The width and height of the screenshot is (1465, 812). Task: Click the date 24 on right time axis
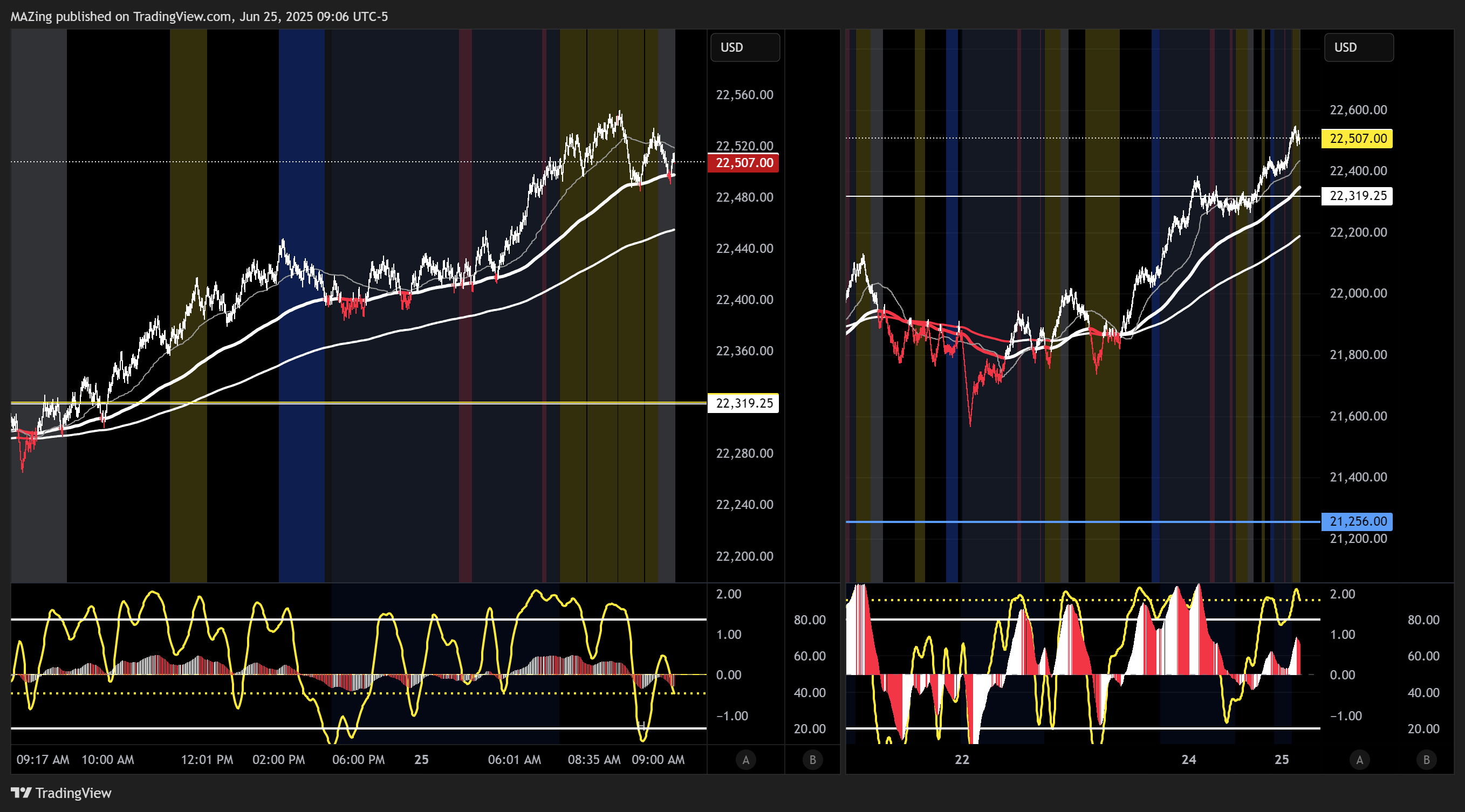pyautogui.click(x=1189, y=760)
